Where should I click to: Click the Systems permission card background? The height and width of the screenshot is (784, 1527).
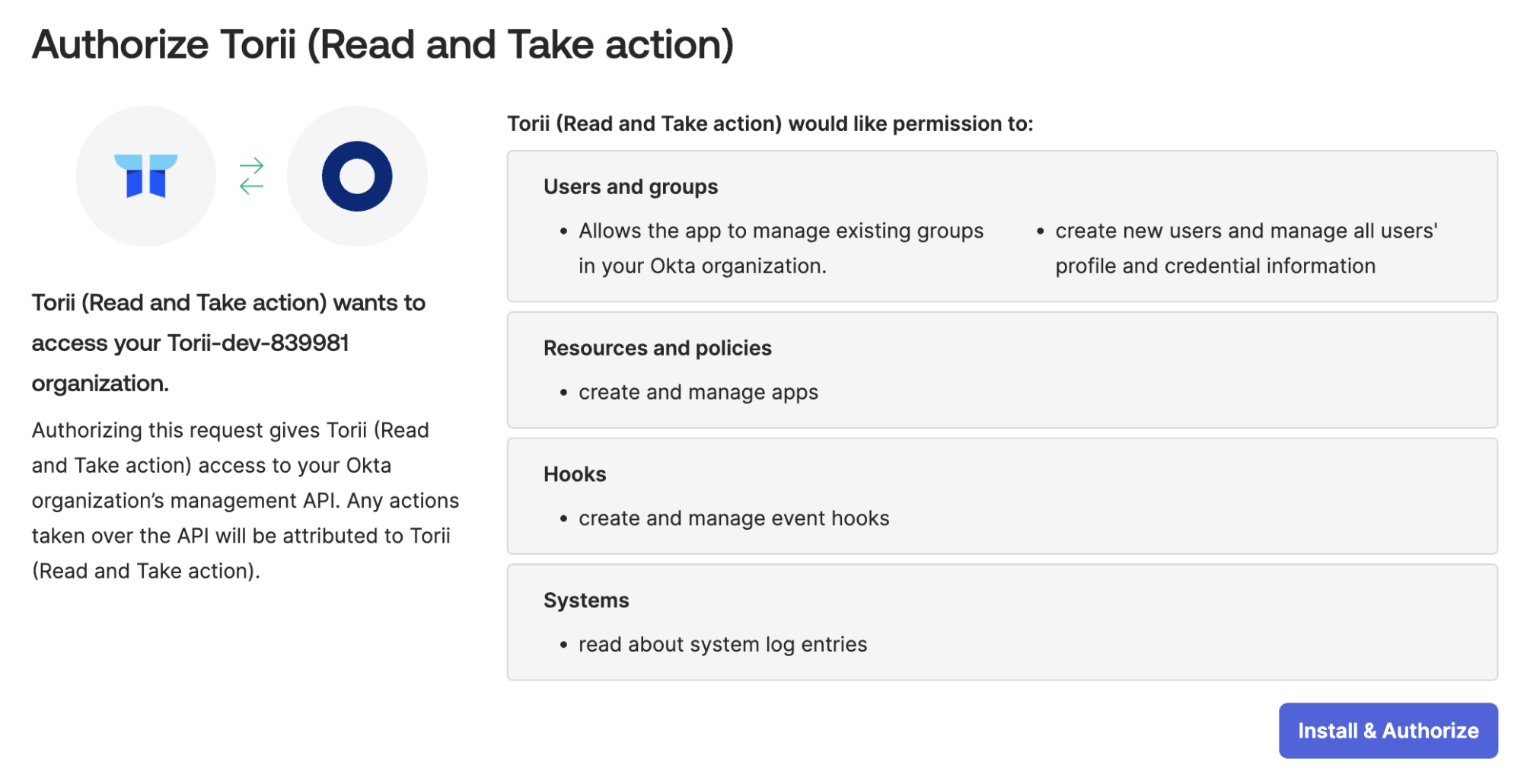point(1003,623)
